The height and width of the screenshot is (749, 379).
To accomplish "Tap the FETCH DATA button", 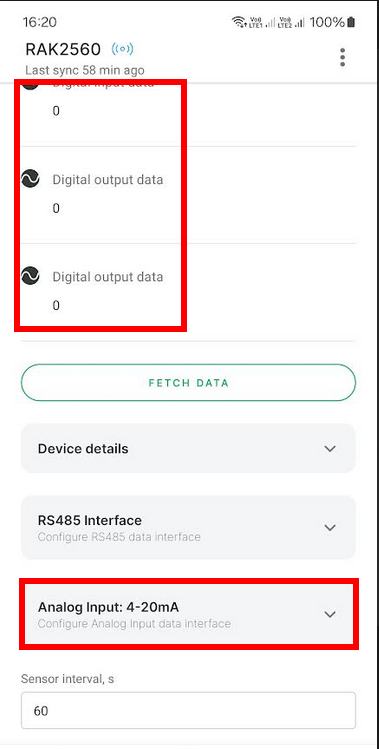I will pos(188,383).
